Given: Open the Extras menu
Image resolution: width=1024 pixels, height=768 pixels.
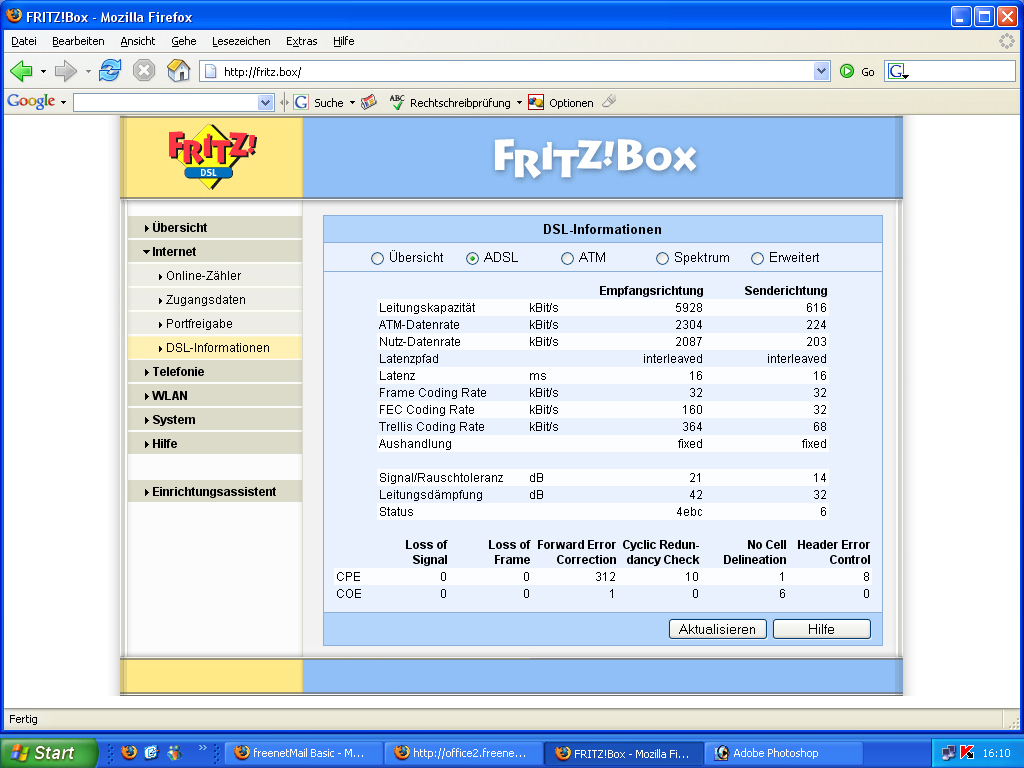Looking at the screenshot, I should (302, 41).
